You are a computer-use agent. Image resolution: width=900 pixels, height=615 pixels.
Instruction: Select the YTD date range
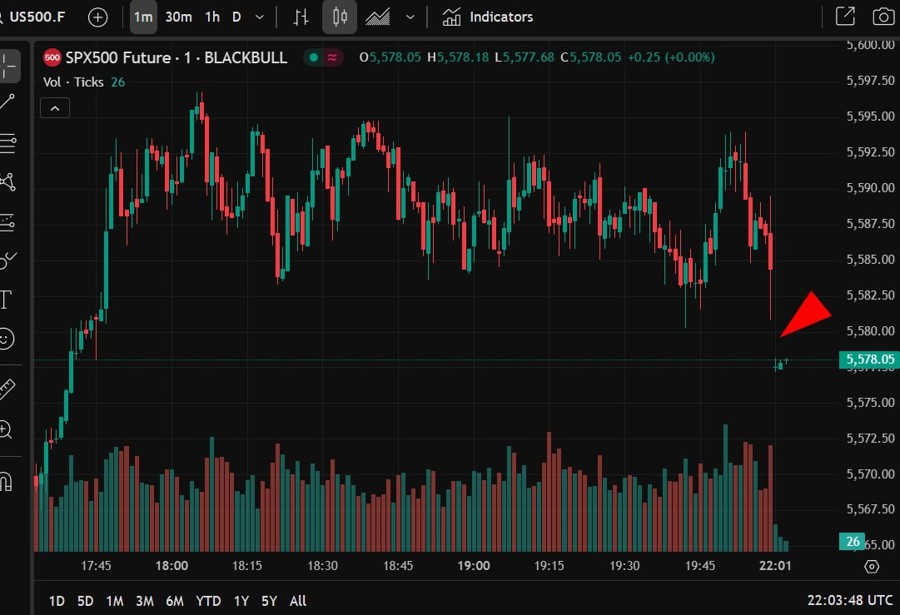(208, 601)
